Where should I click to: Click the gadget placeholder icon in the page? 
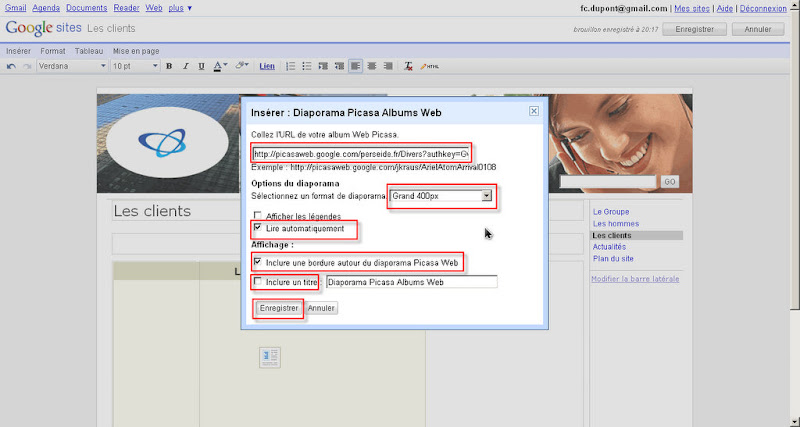(x=270, y=358)
